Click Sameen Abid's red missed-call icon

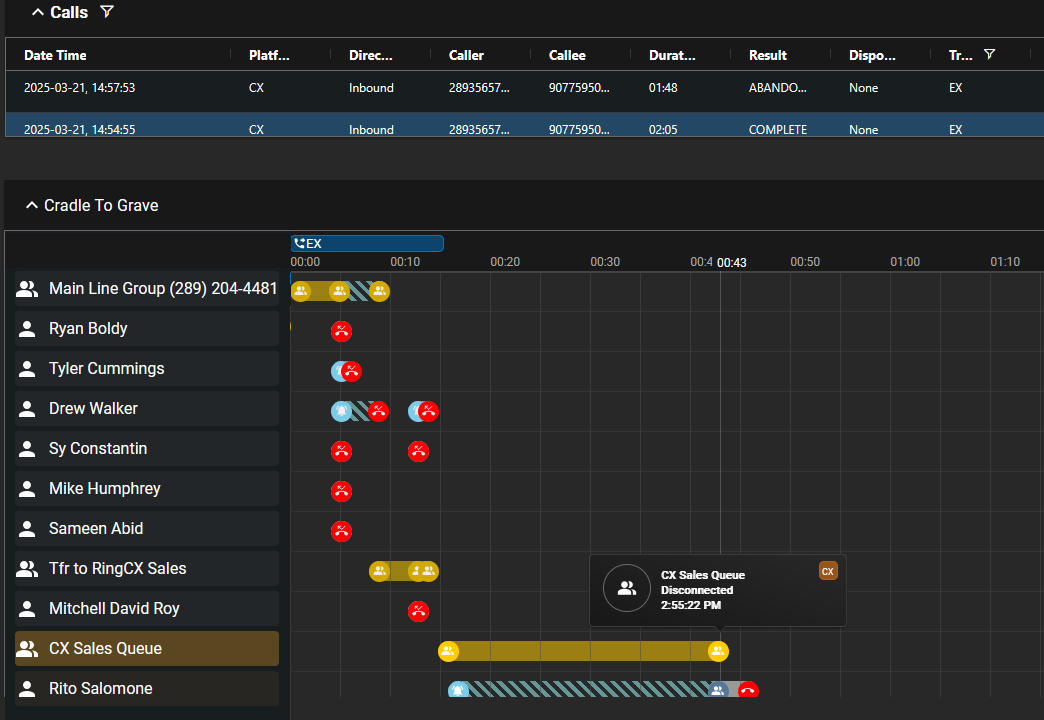pos(342,531)
